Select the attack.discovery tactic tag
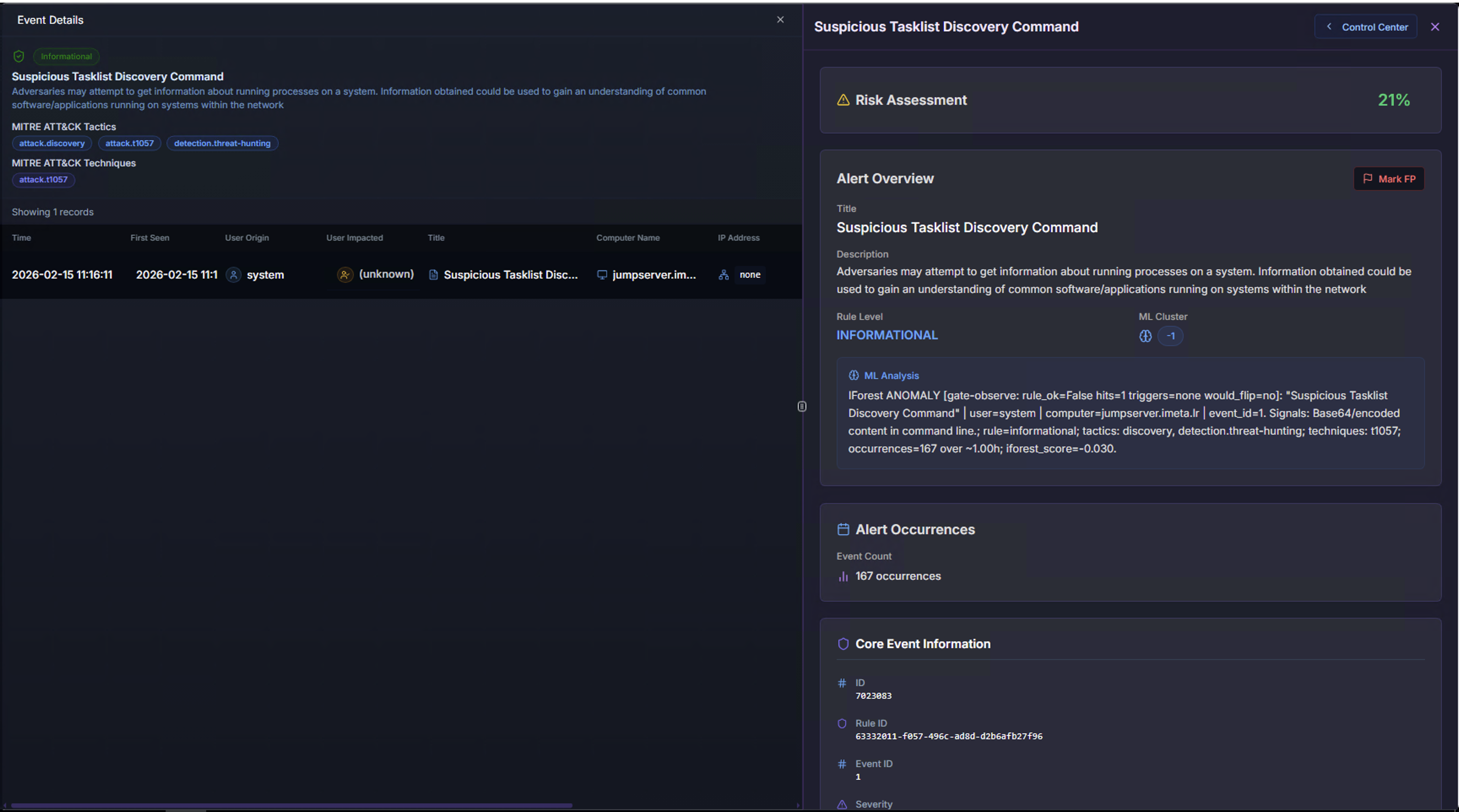 tap(52, 143)
